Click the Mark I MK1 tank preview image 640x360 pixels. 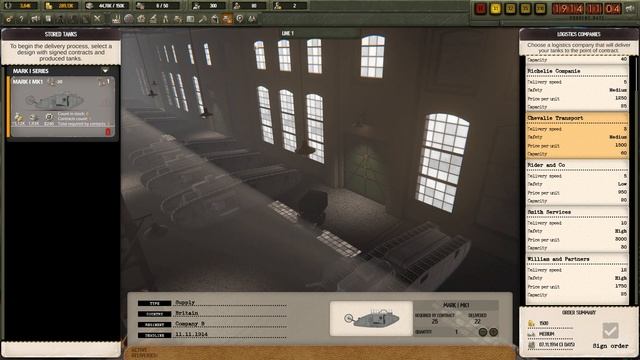(x=371, y=318)
